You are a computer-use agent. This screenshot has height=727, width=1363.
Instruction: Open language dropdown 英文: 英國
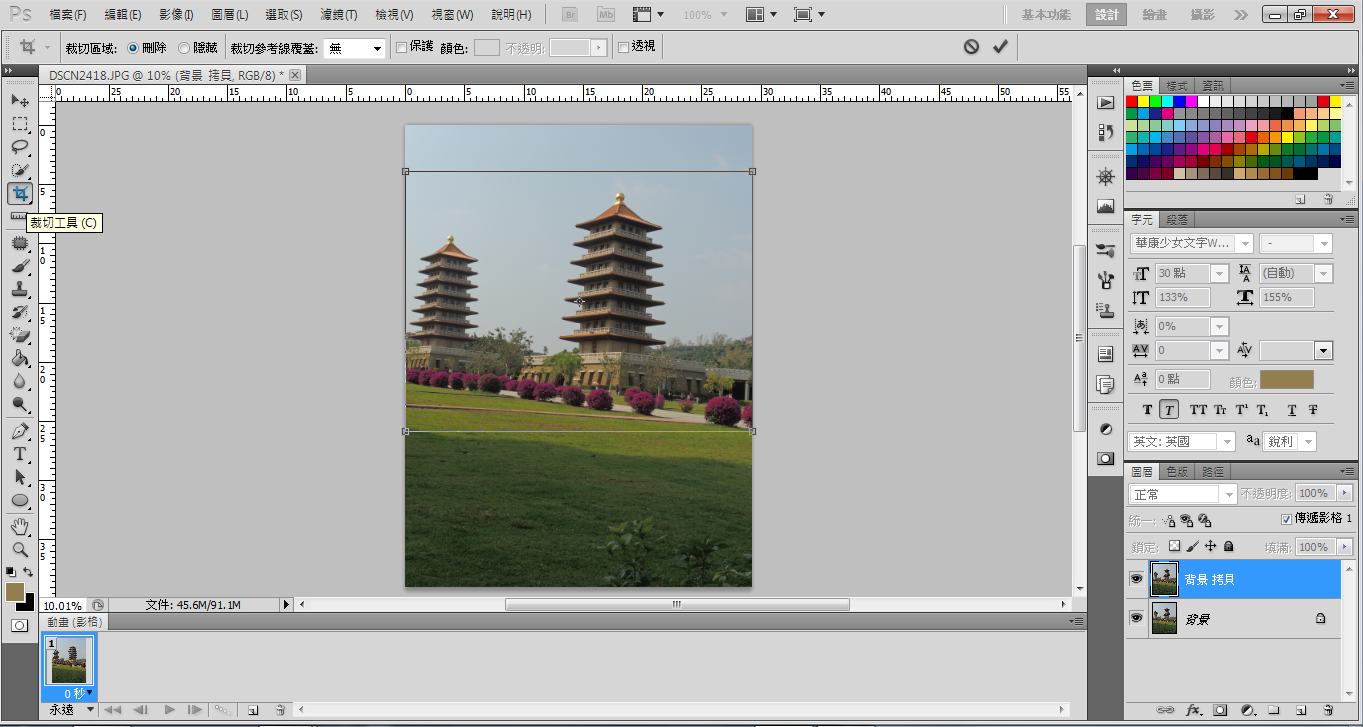[x=1183, y=441]
